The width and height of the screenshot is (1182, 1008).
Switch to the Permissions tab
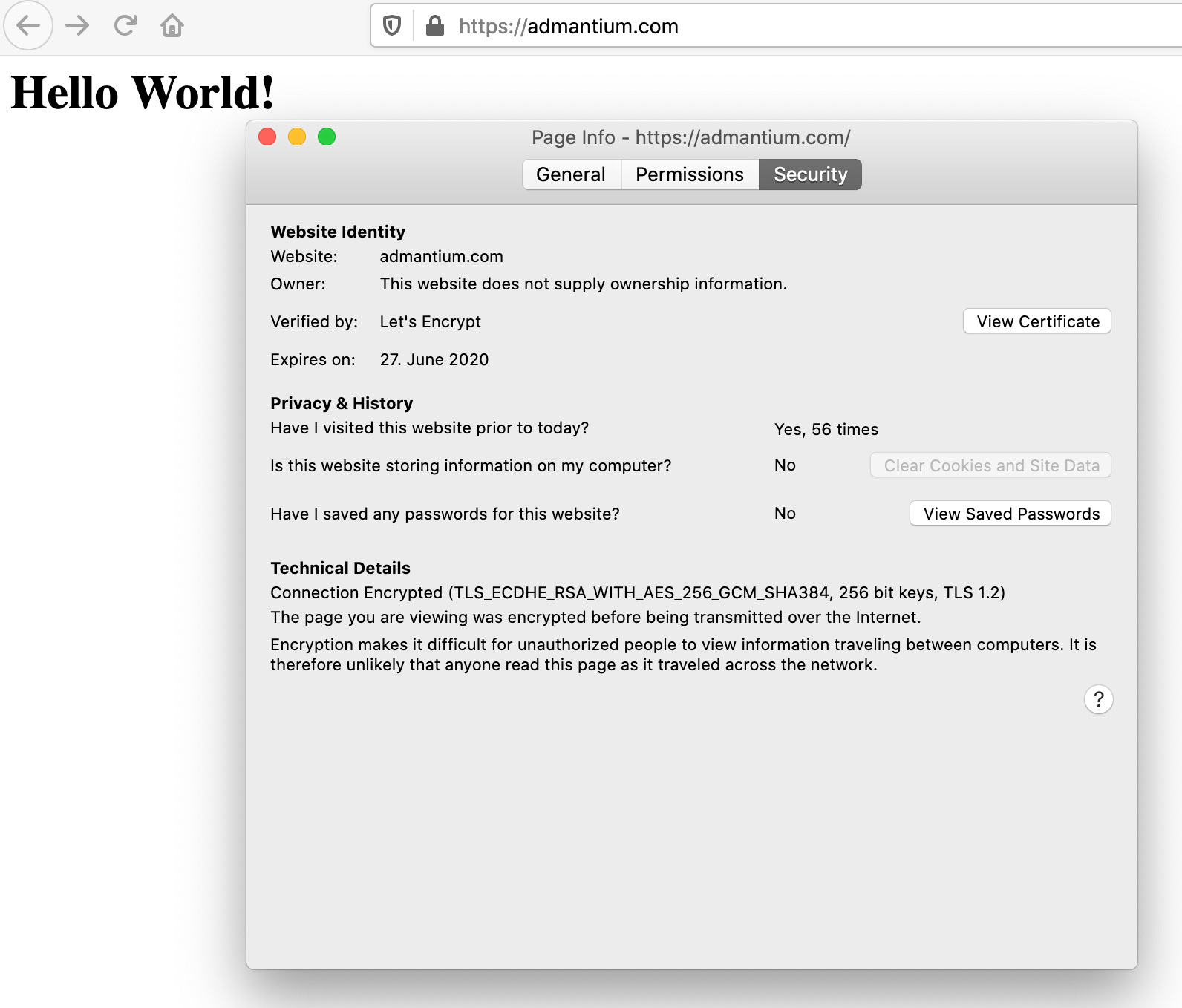coord(690,174)
